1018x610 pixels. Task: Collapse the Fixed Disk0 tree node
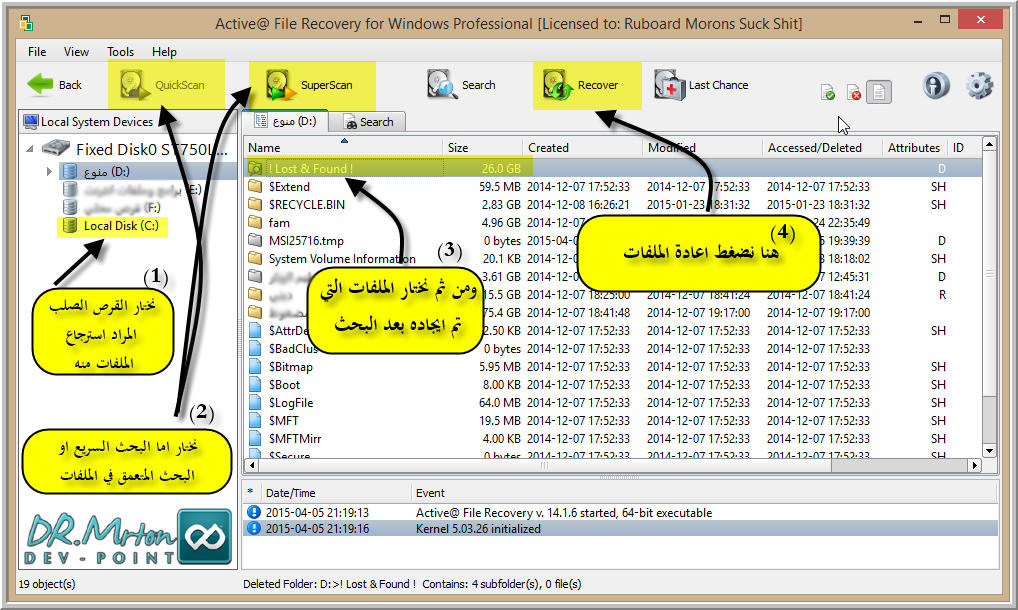30,149
